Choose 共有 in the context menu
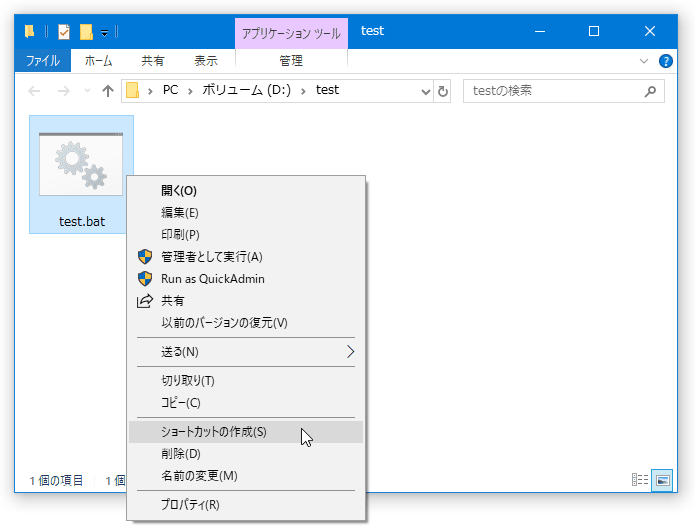695x531 pixels. [246, 301]
